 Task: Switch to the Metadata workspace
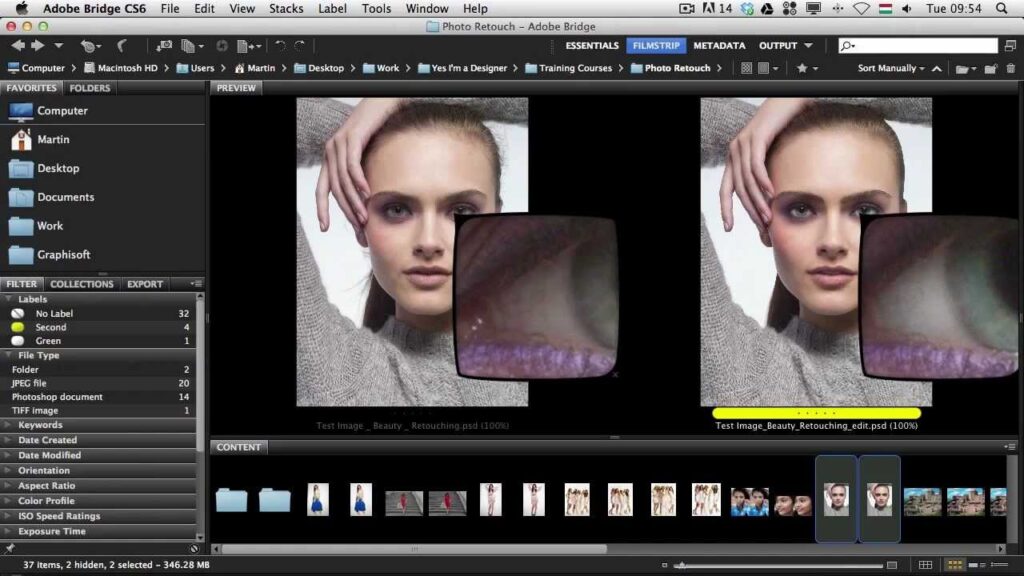click(719, 46)
